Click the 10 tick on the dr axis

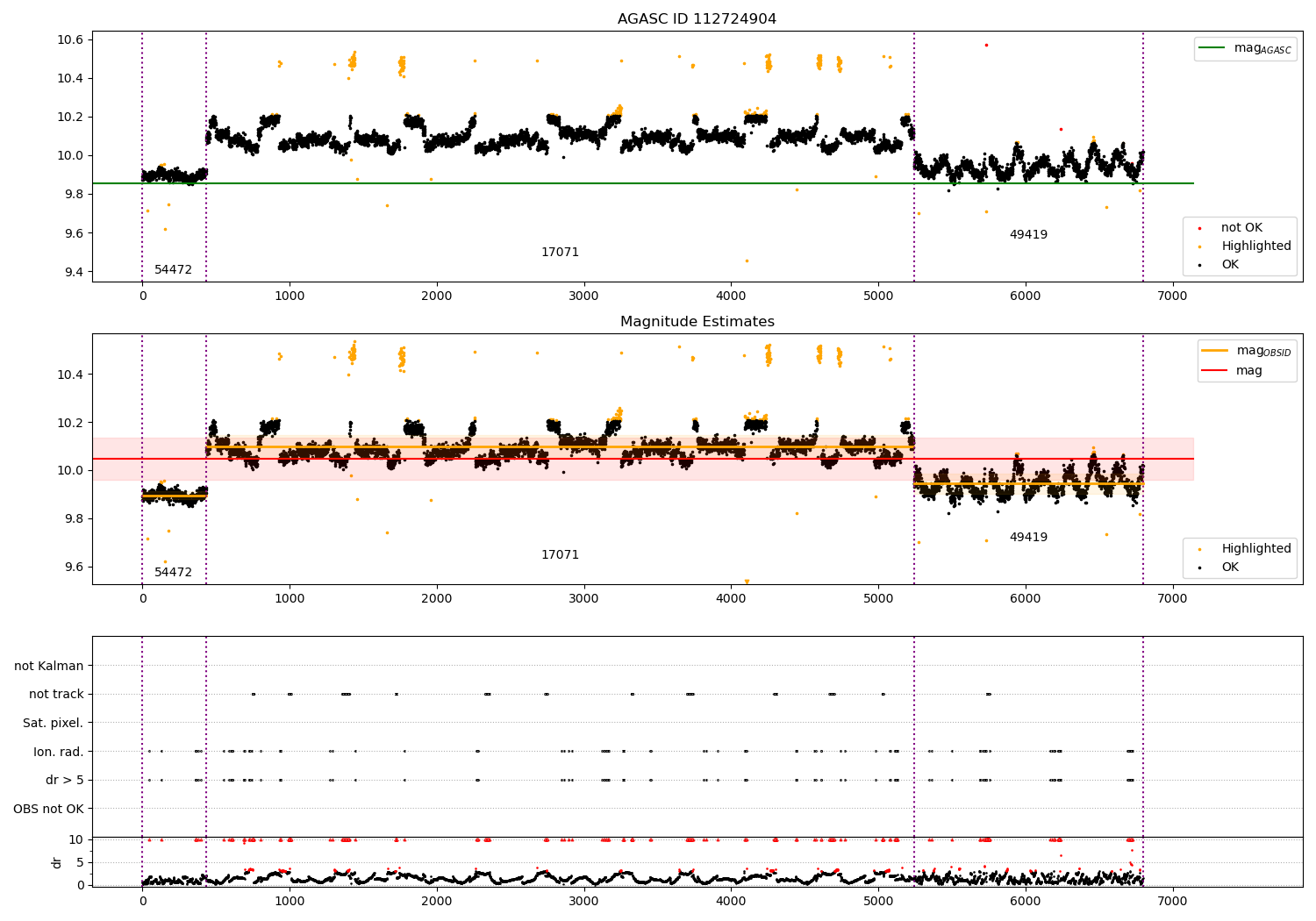[x=76, y=840]
